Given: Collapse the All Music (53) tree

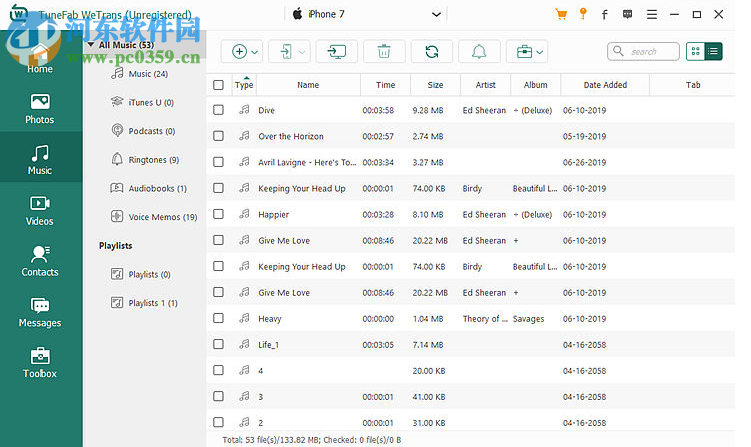Looking at the screenshot, I should point(91,45).
